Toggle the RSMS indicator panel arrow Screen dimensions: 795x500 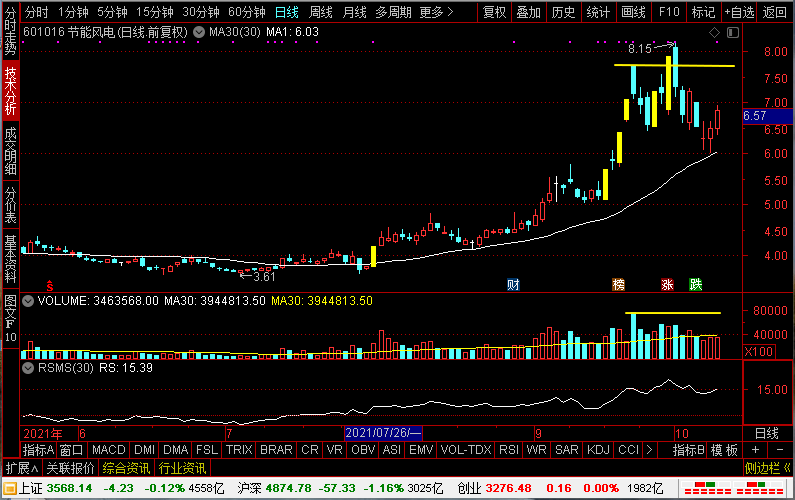point(27,367)
